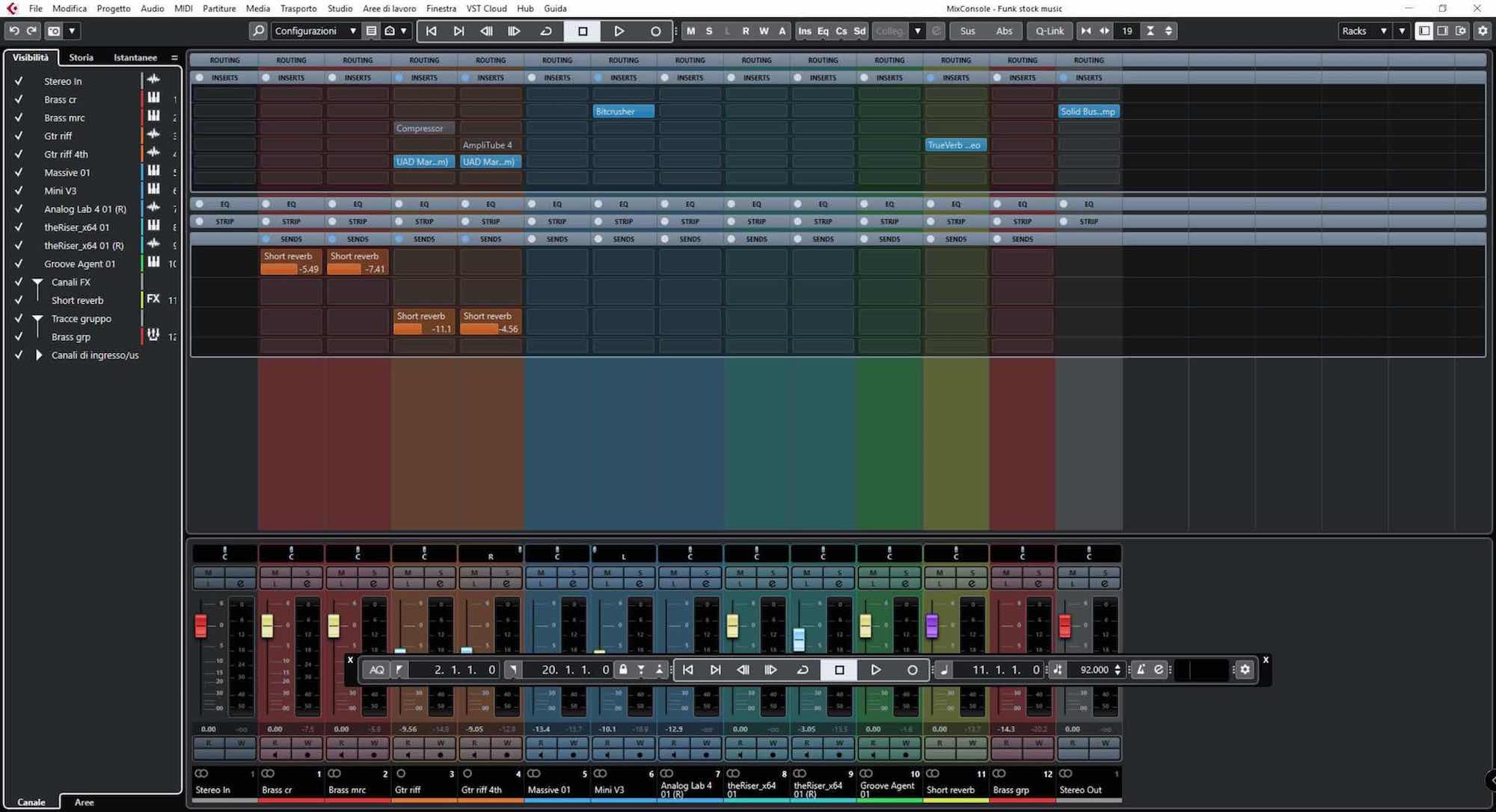Viewport: 1496px width, 812px height.
Task: Click the undo arrow icon
Action: pyautogui.click(x=13, y=31)
